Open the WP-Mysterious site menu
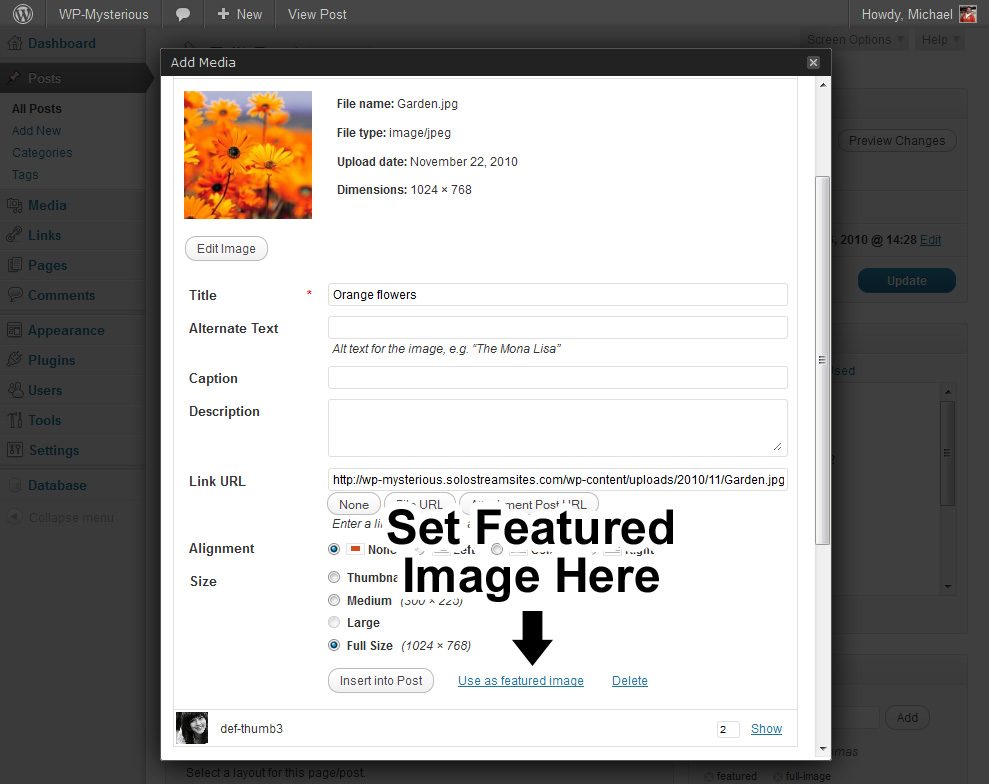 (x=103, y=14)
